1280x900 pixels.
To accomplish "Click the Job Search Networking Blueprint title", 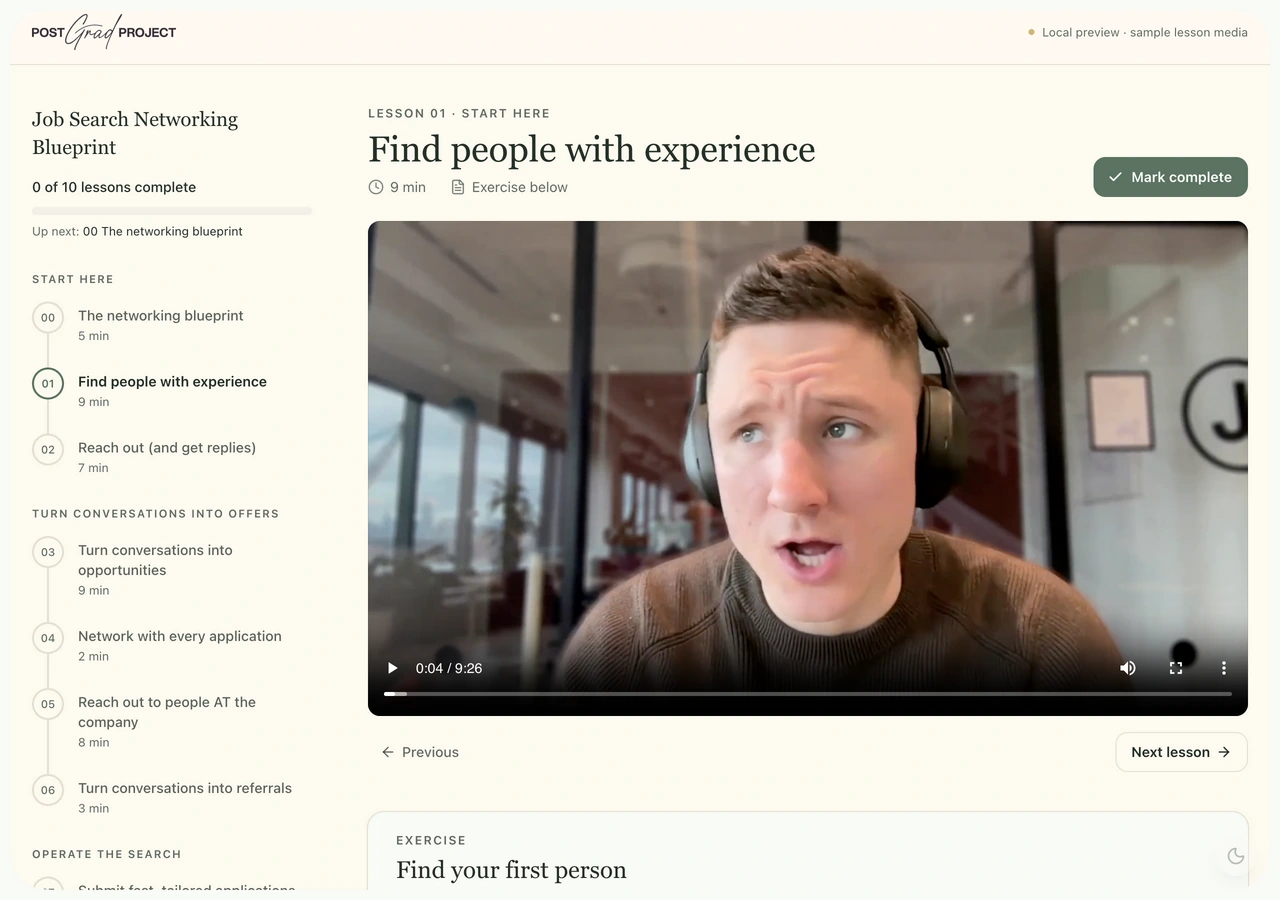I will [x=135, y=133].
